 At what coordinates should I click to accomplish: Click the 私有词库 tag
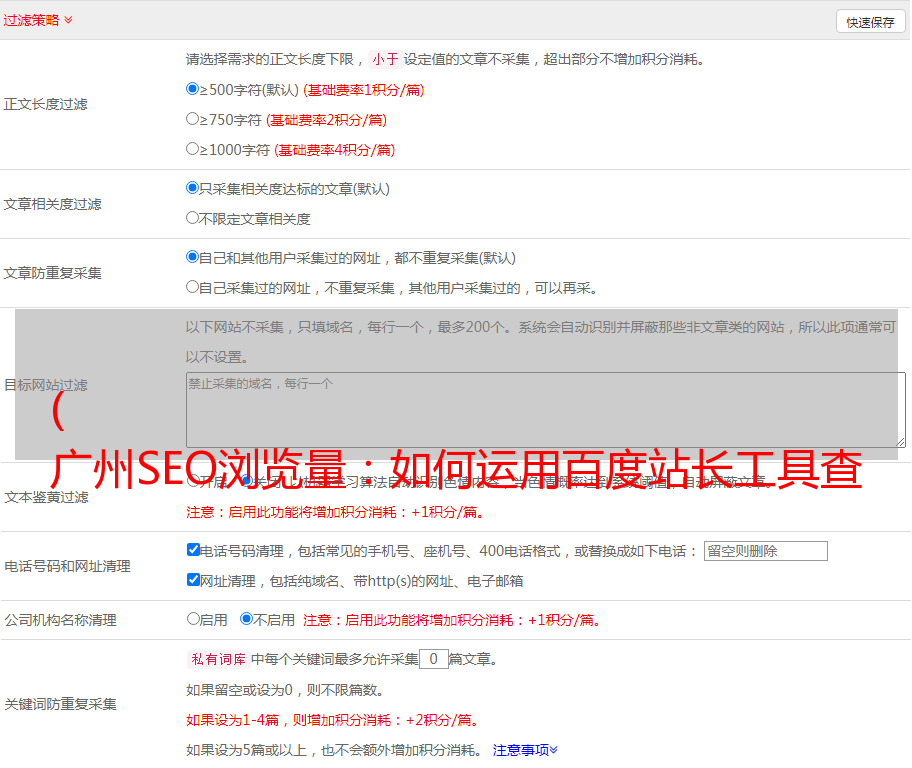219,659
